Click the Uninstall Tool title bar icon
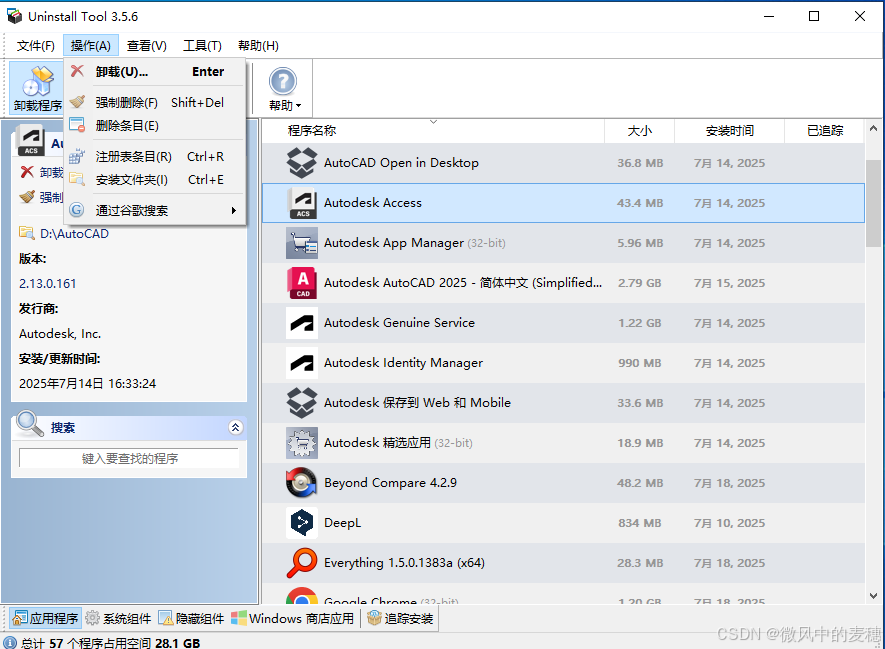 [14, 16]
